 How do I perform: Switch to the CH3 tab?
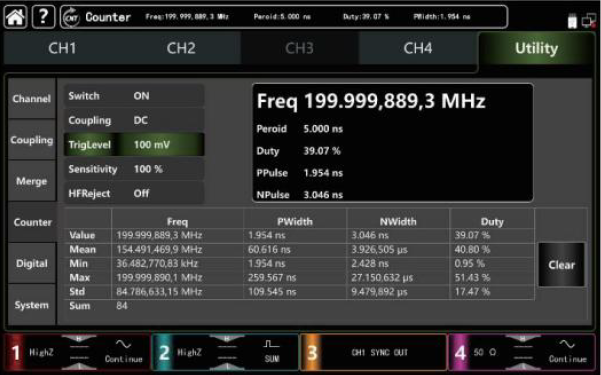tap(299, 48)
